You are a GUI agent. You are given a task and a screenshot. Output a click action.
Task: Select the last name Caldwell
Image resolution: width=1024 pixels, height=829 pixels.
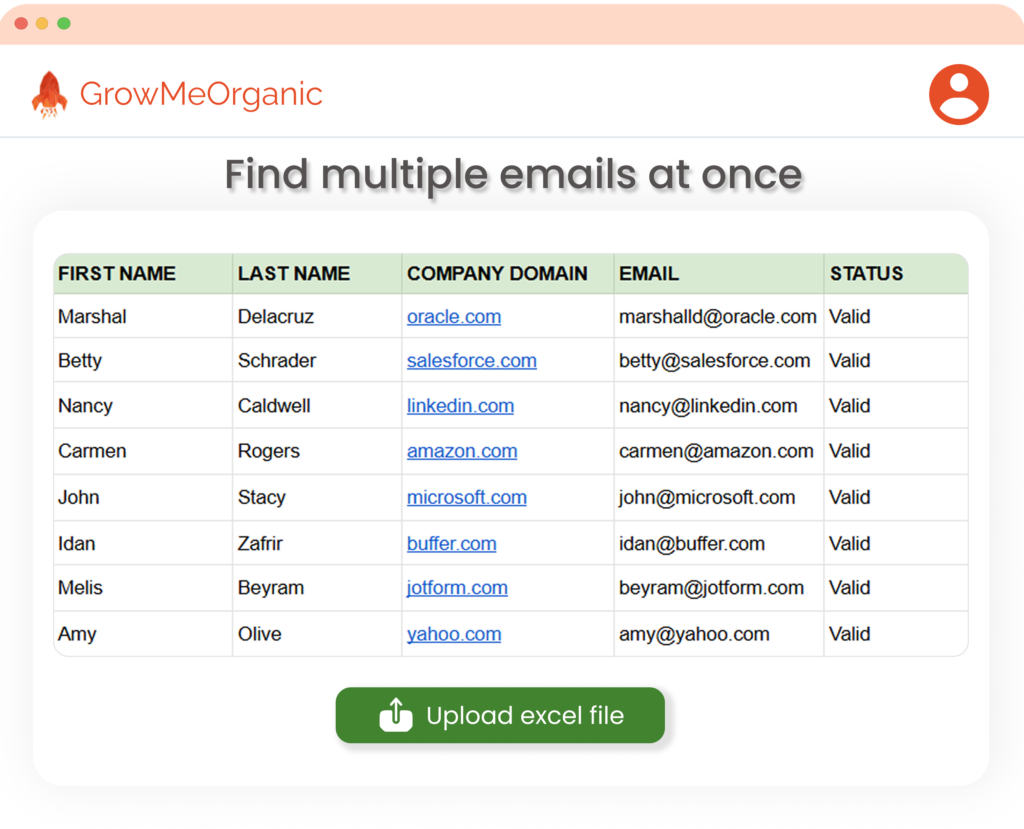click(x=274, y=406)
